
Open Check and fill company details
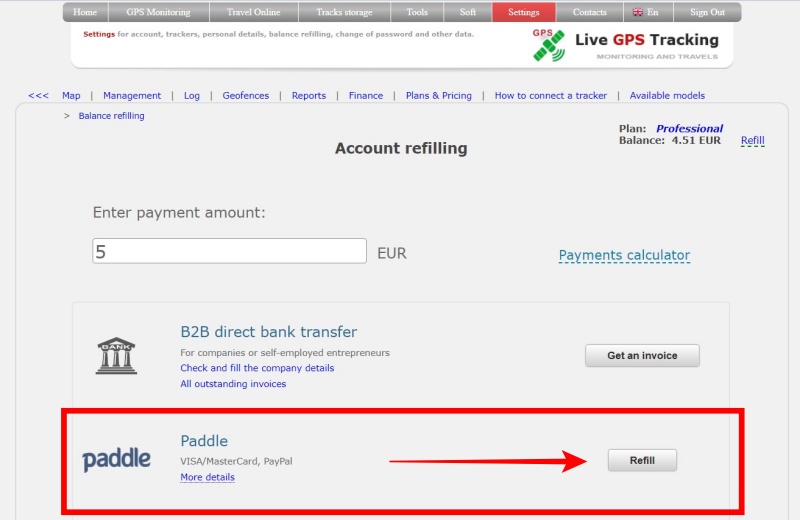click(257, 368)
